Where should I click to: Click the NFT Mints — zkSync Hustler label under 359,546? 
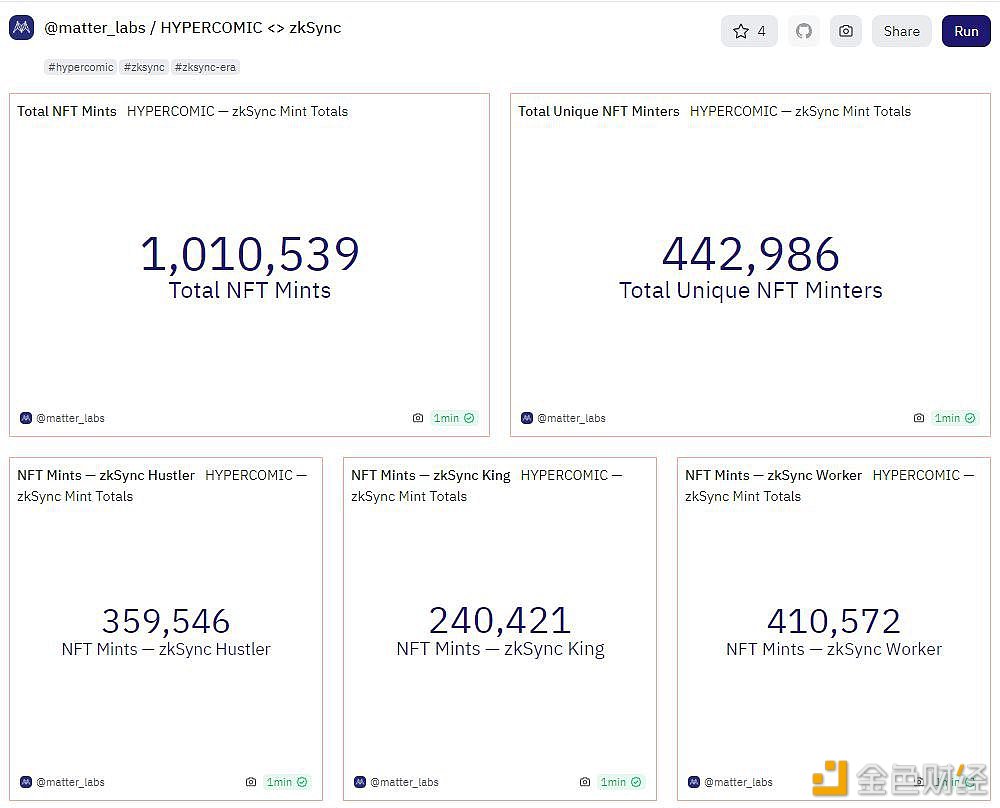[x=166, y=649]
